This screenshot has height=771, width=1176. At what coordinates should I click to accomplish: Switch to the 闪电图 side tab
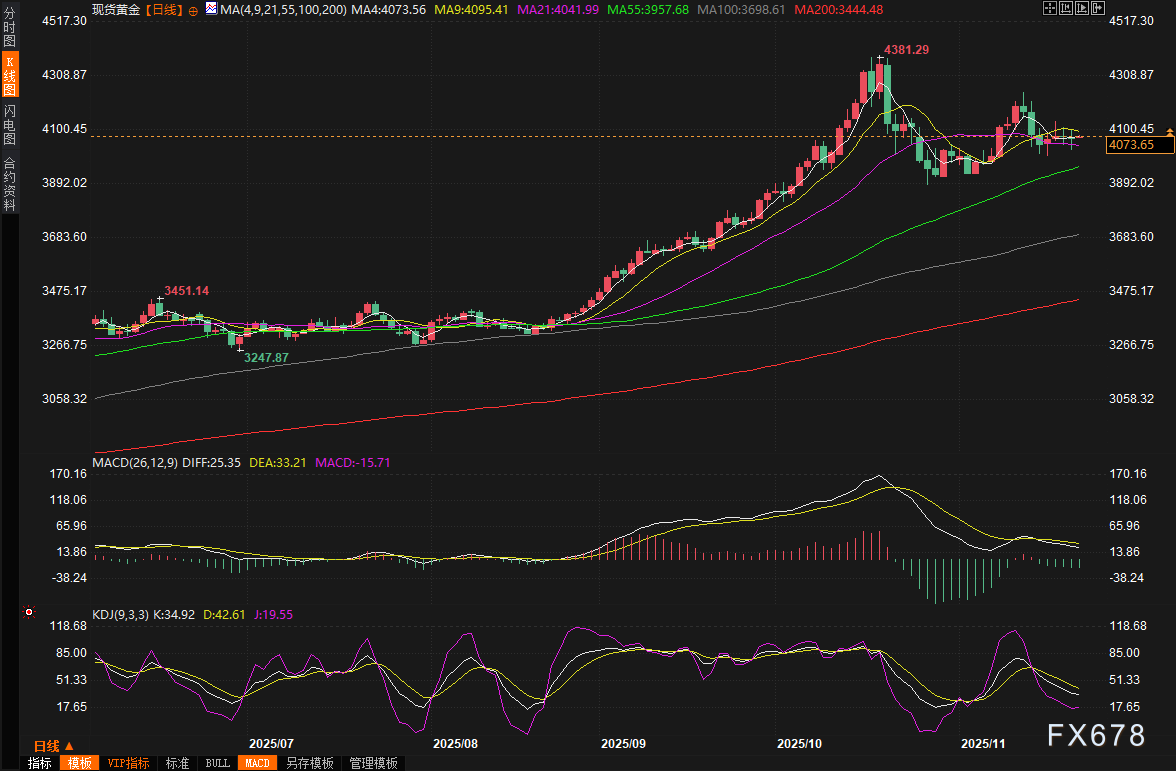coord(9,125)
